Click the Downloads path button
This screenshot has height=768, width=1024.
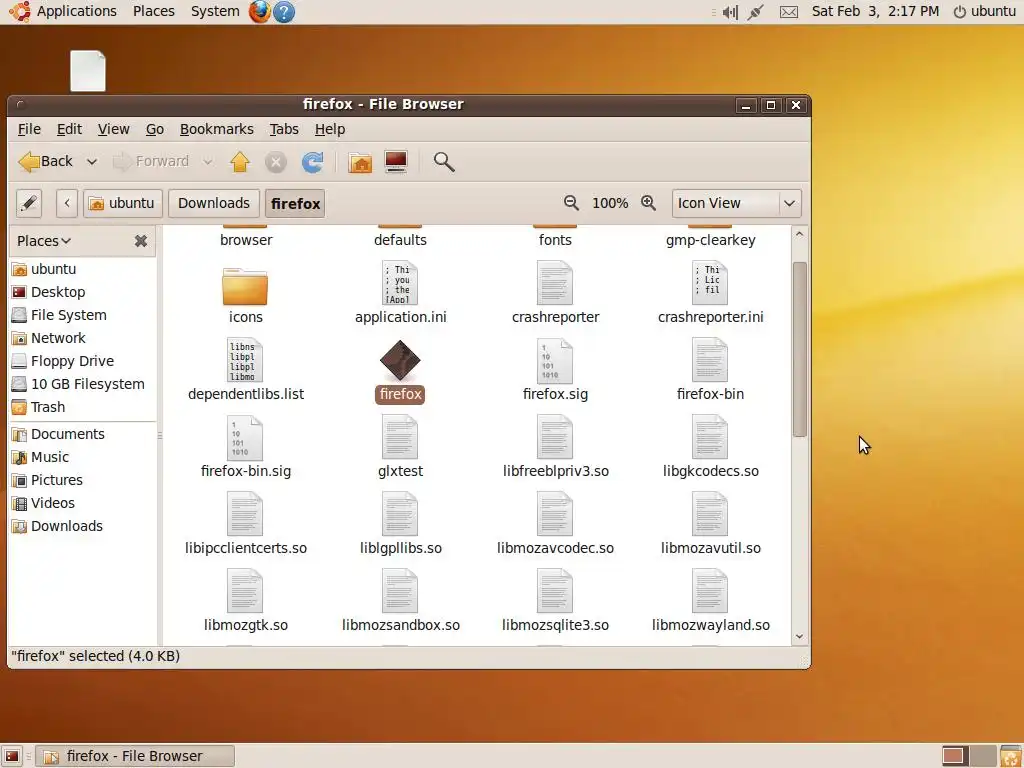[x=214, y=203]
